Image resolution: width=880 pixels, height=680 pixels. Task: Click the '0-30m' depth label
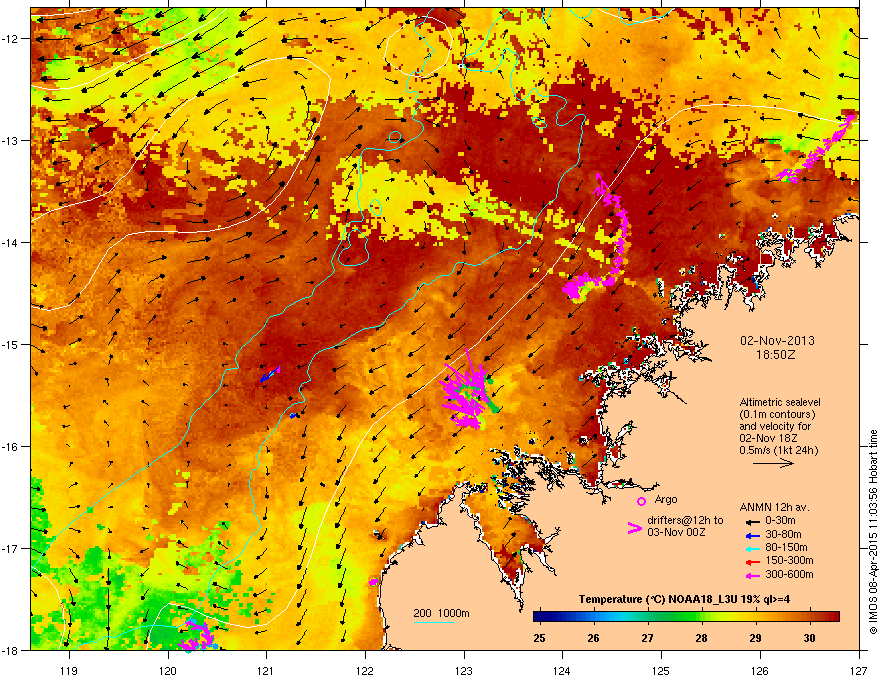[780, 521]
